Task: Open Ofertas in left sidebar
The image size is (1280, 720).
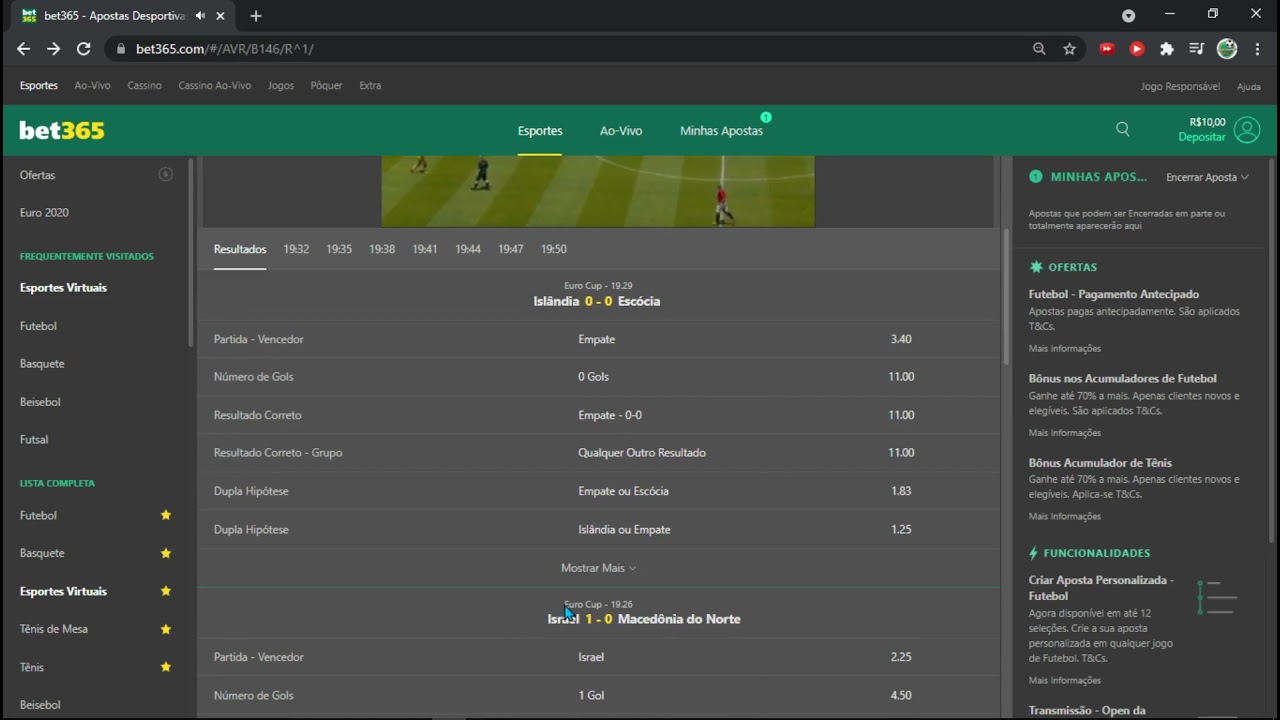Action: click(38, 175)
